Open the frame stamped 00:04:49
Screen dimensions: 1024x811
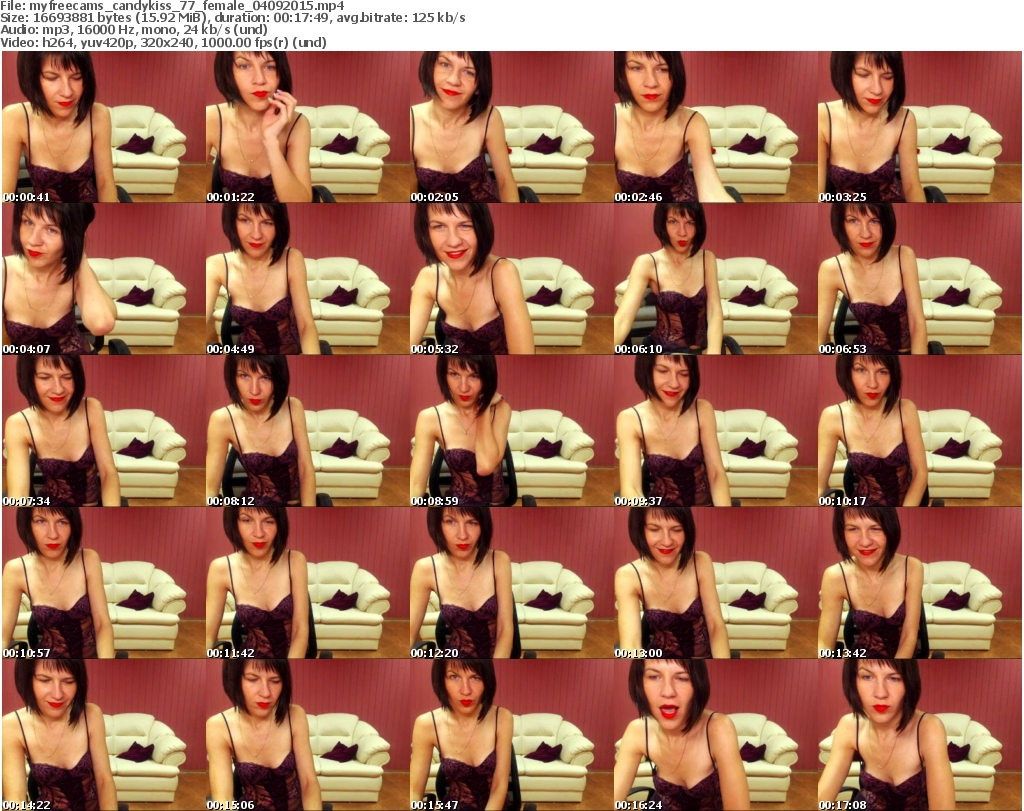(307, 279)
